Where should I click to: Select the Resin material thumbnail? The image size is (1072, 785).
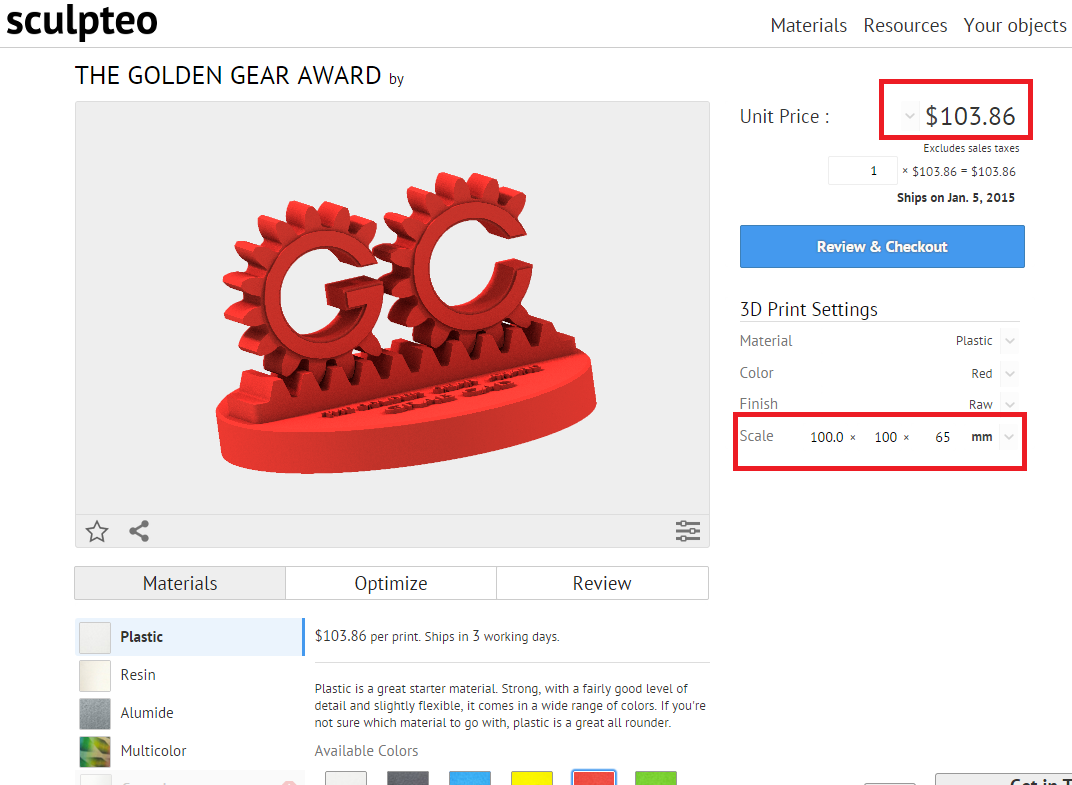(95, 675)
